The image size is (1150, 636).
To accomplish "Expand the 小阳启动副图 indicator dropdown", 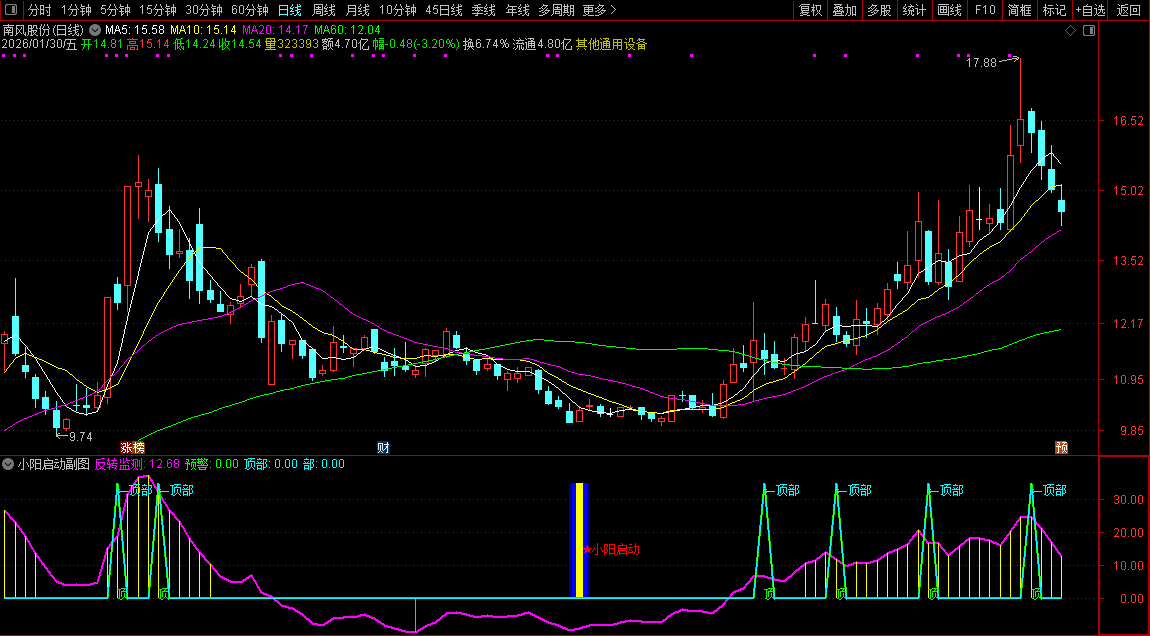I will pyautogui.click(x=8, y=464).
